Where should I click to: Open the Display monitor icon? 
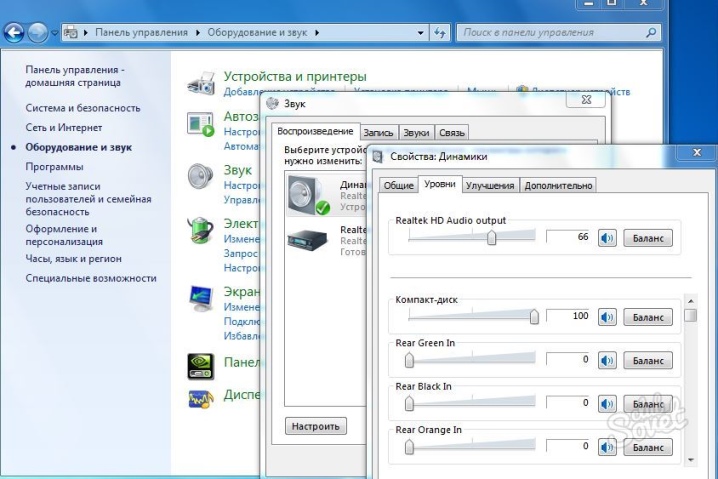(x=201, y=299)
